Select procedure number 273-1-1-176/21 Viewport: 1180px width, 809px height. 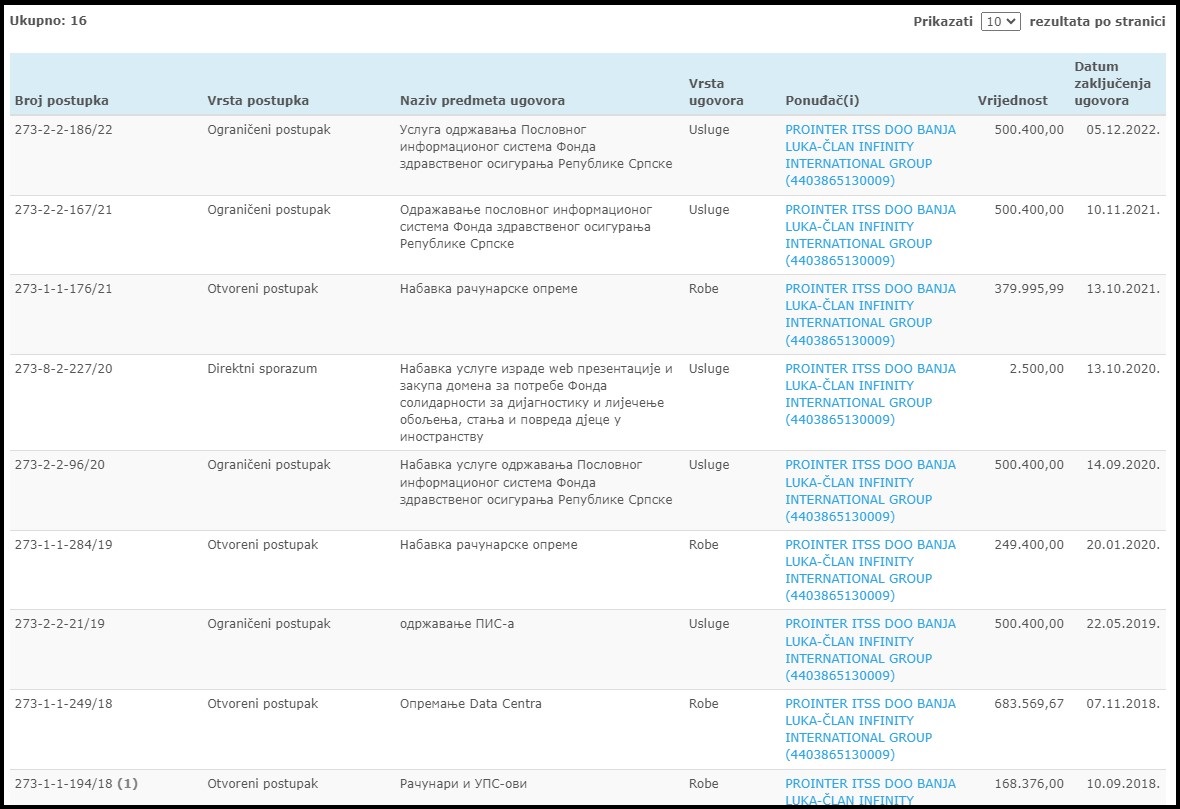tap(63, 288)
